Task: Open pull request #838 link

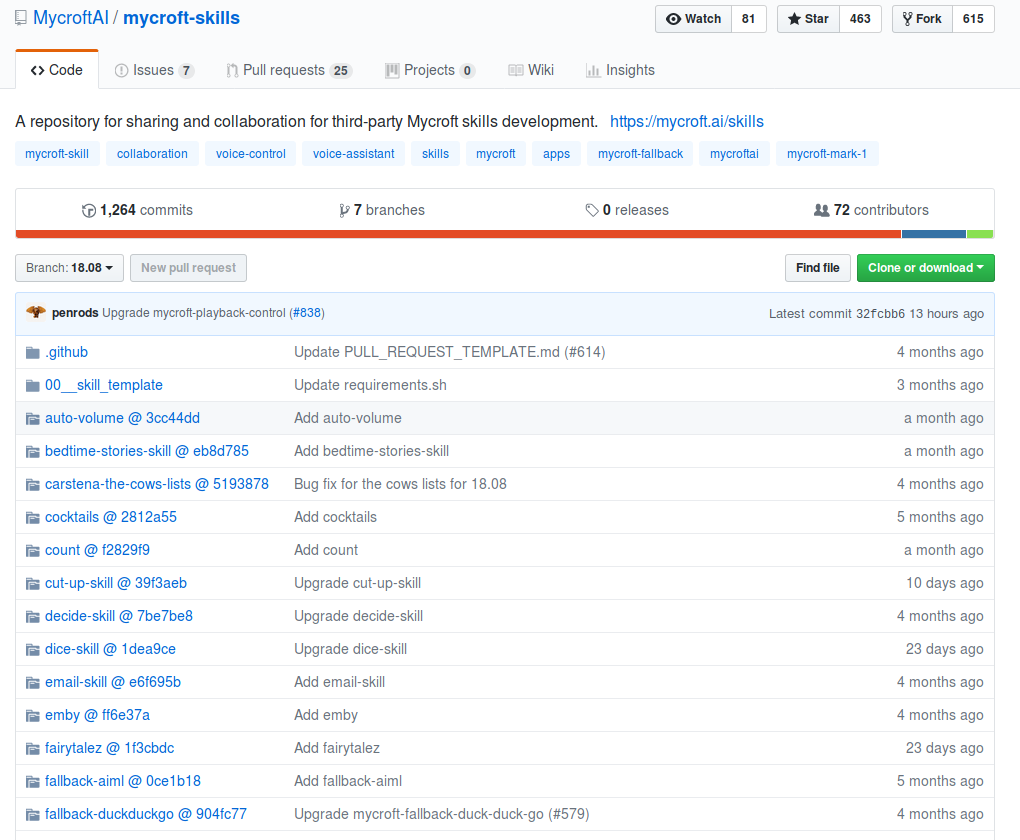Action: (x=307, y=313)
